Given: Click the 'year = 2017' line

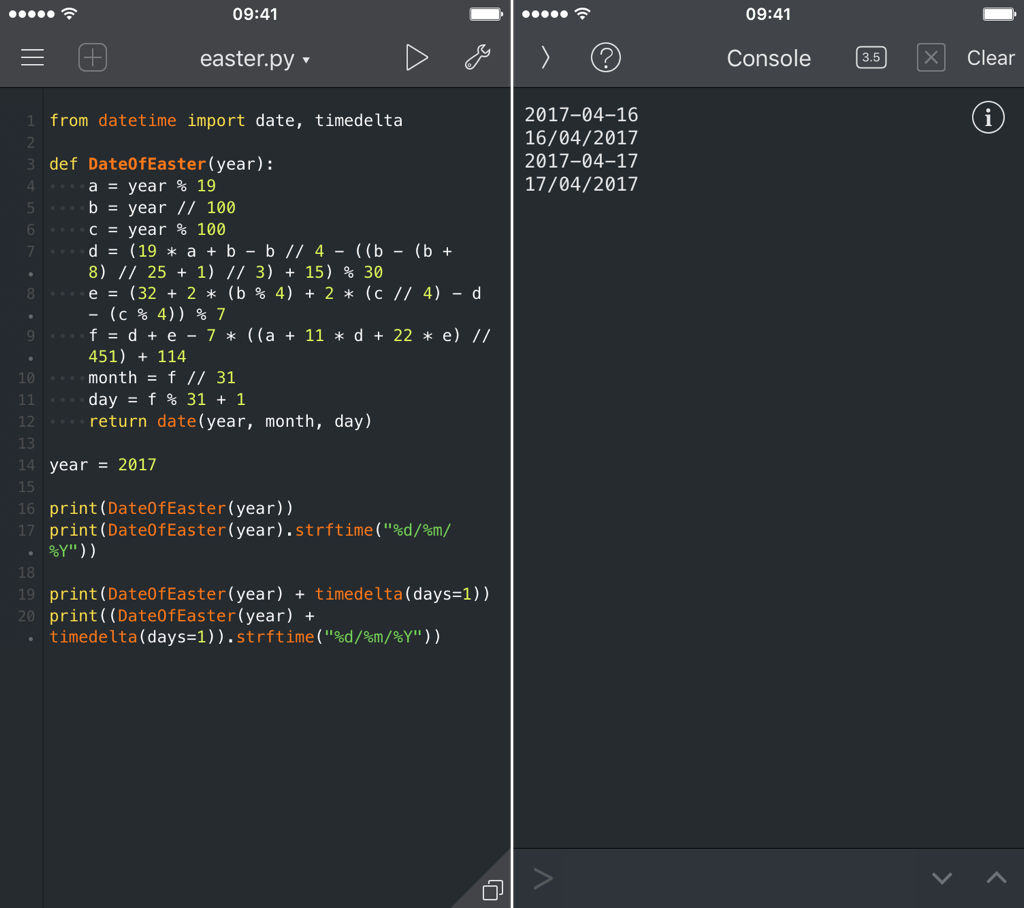Looking at the screenshot, I should coord(103,464).
